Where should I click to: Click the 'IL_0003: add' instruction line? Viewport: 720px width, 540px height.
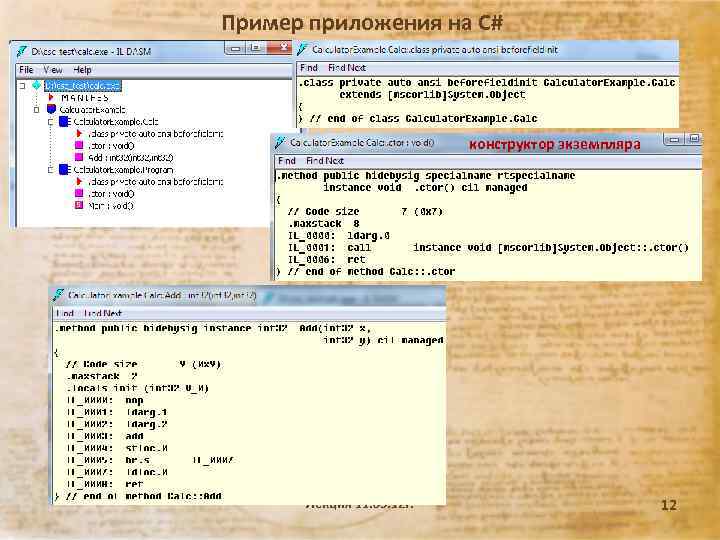105,436
